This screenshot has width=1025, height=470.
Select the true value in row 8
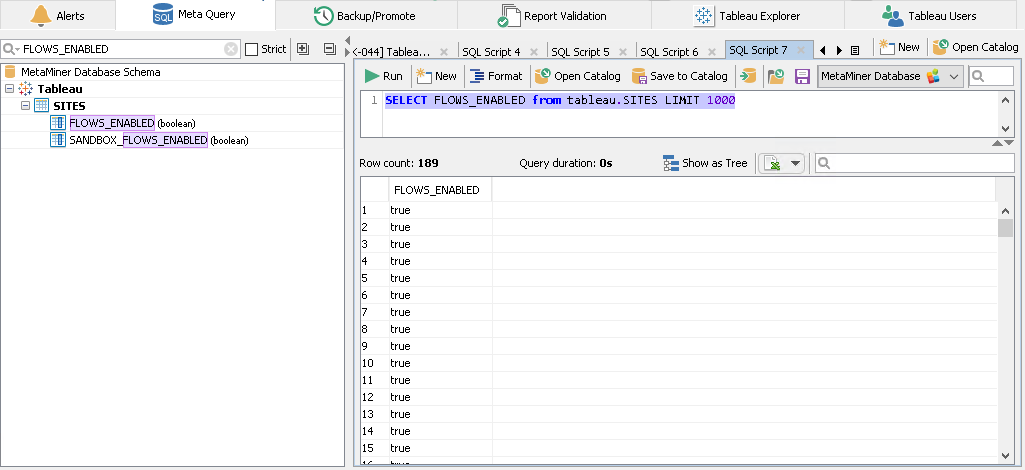400,329
